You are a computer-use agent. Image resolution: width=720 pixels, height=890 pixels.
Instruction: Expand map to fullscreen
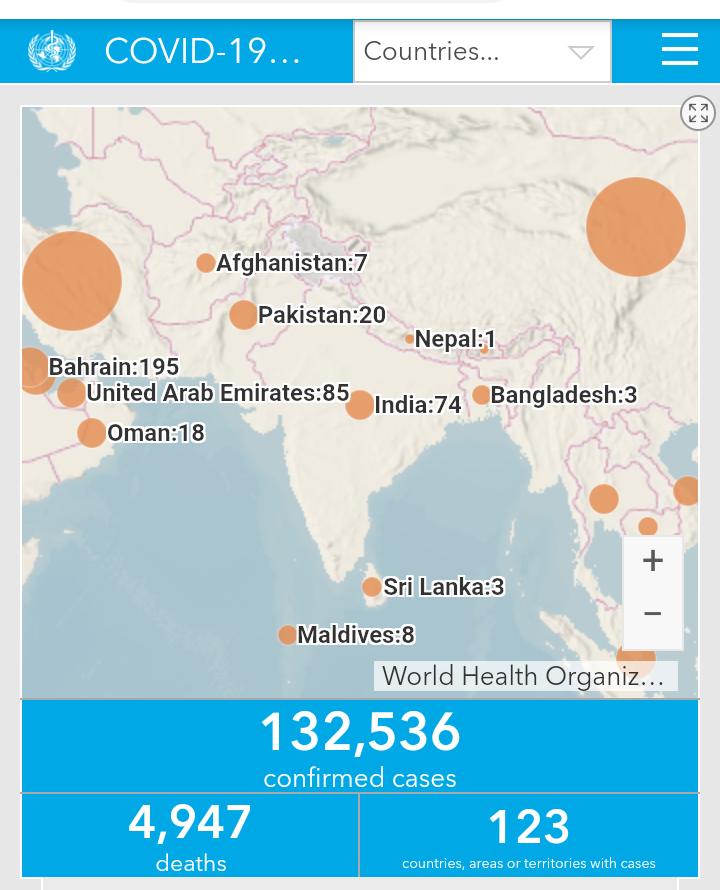(698, 113)
